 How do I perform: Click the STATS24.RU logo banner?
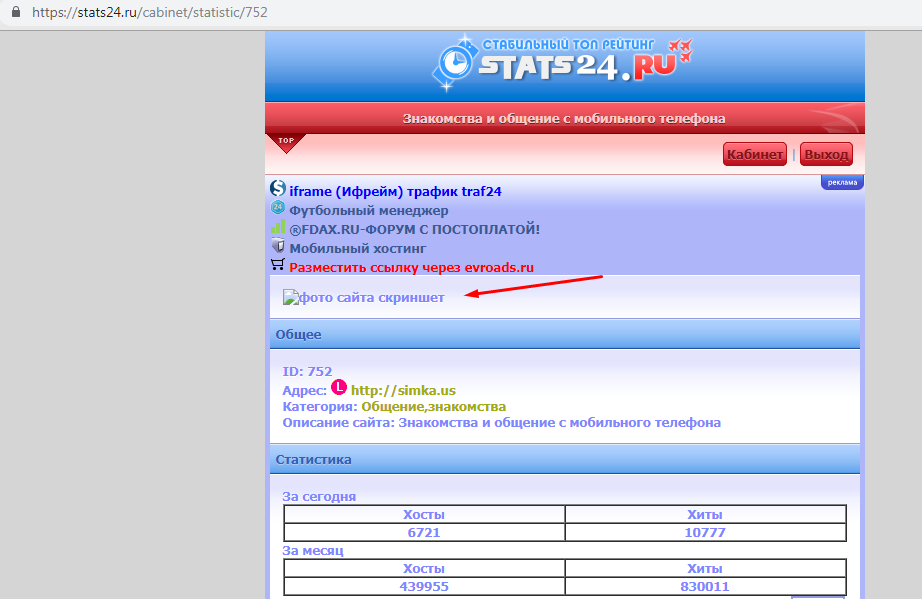pyautogui.click(x=563, y=64)
